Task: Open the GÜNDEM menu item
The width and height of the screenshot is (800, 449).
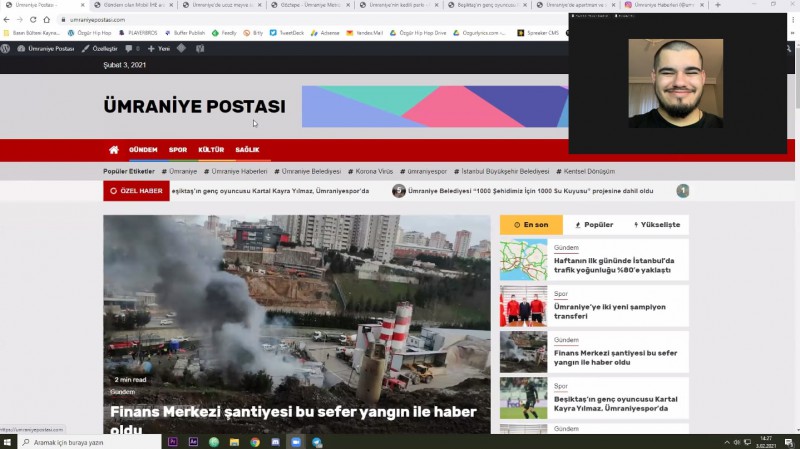Action: (143, 150)
